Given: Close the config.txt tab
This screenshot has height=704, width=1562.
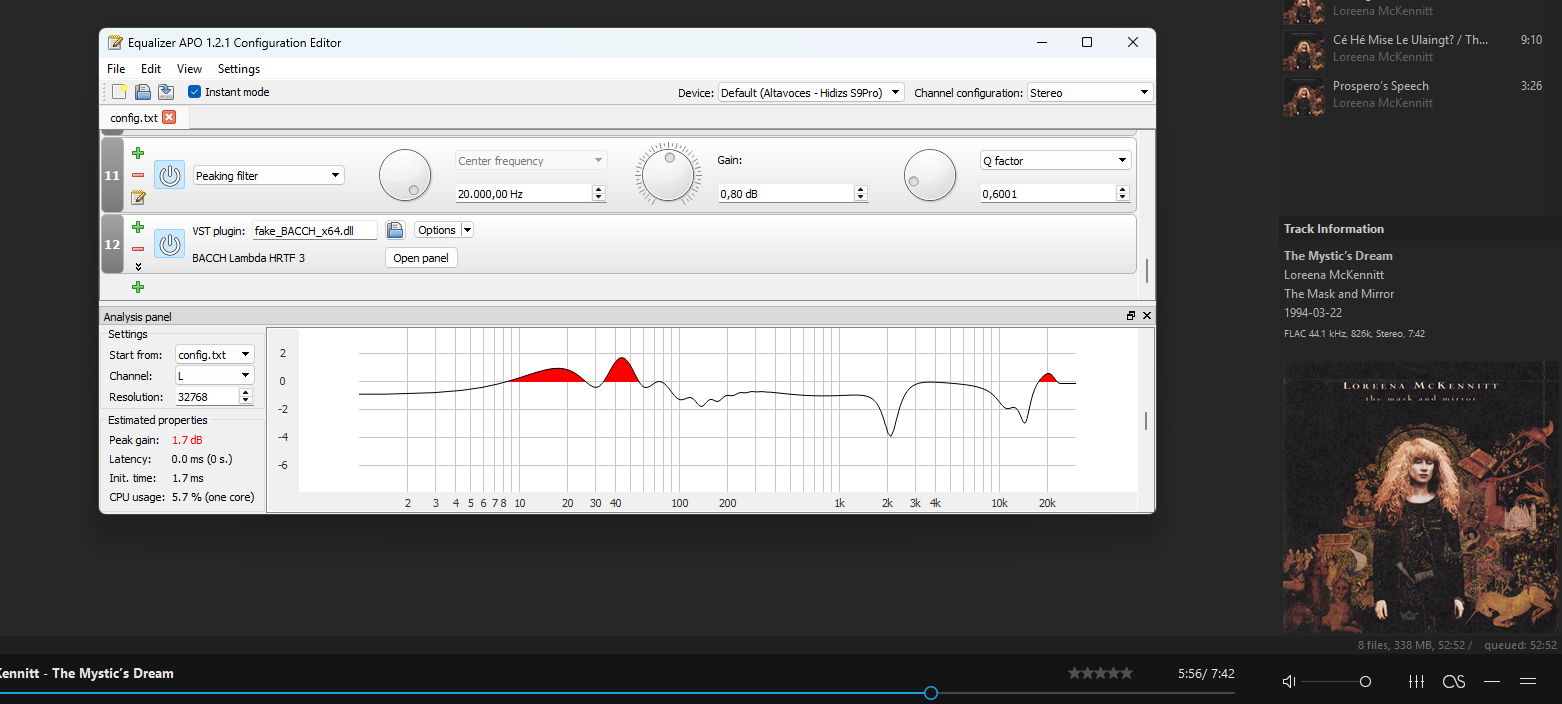Looking at the screenshot, I should [169, 117].
